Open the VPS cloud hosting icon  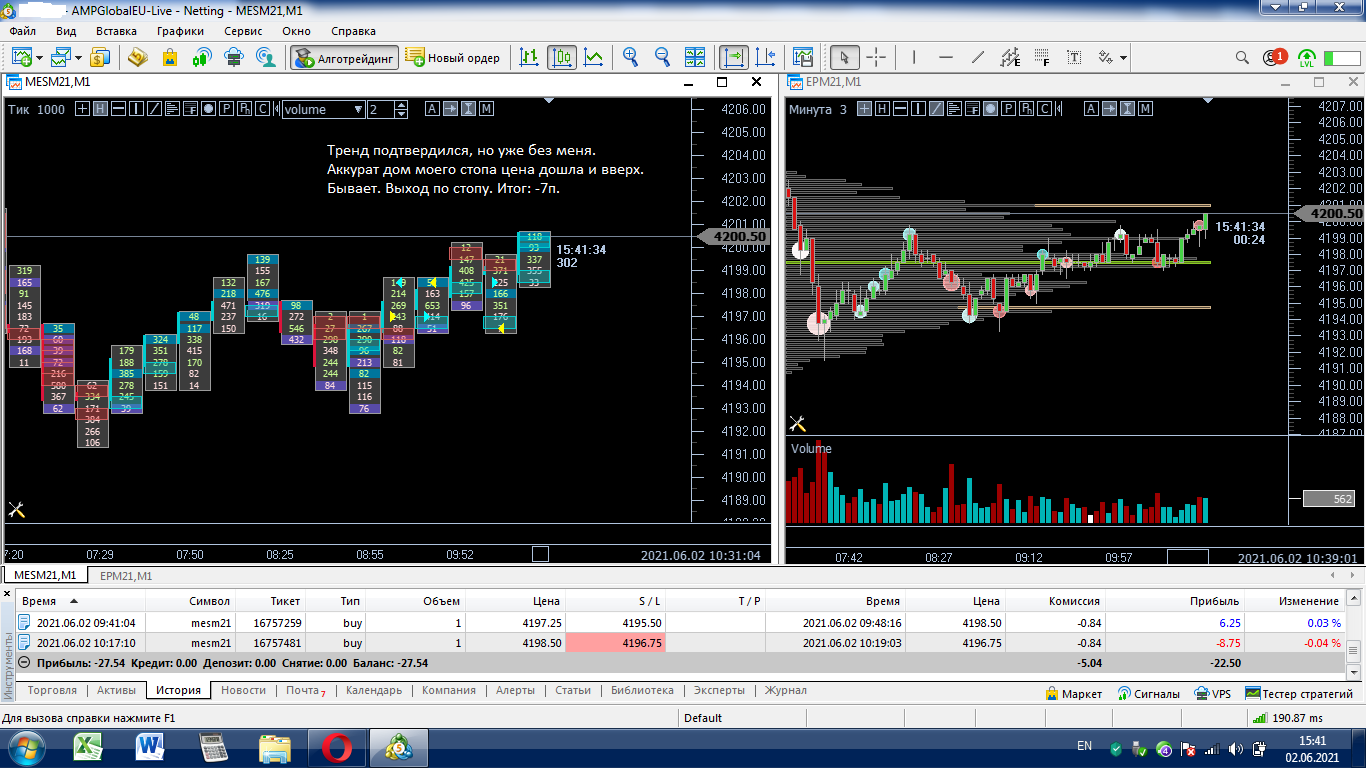click(234, 57)
